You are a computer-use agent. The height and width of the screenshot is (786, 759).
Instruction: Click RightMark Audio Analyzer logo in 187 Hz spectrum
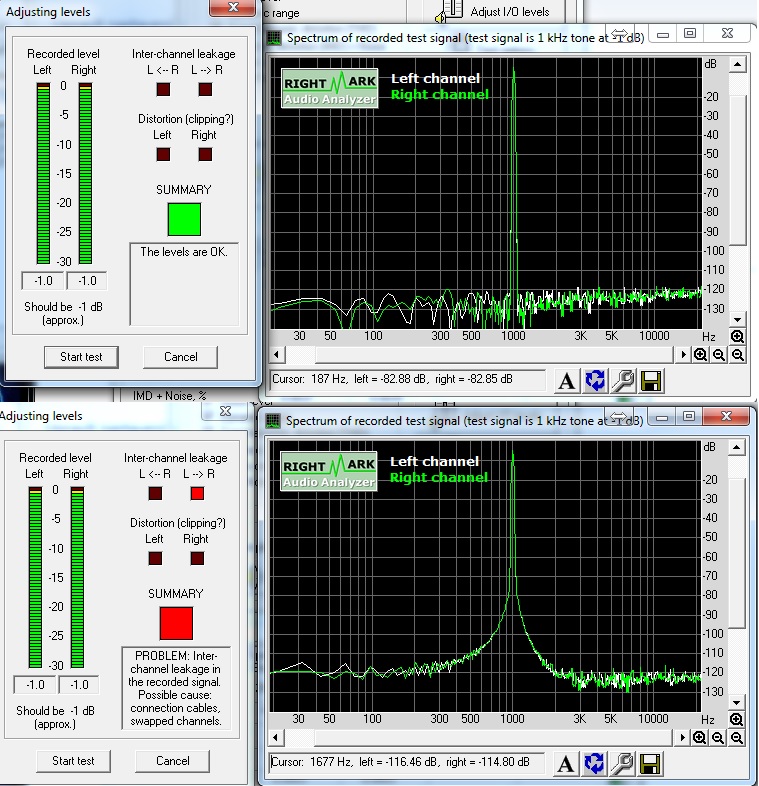pos(329,88)
